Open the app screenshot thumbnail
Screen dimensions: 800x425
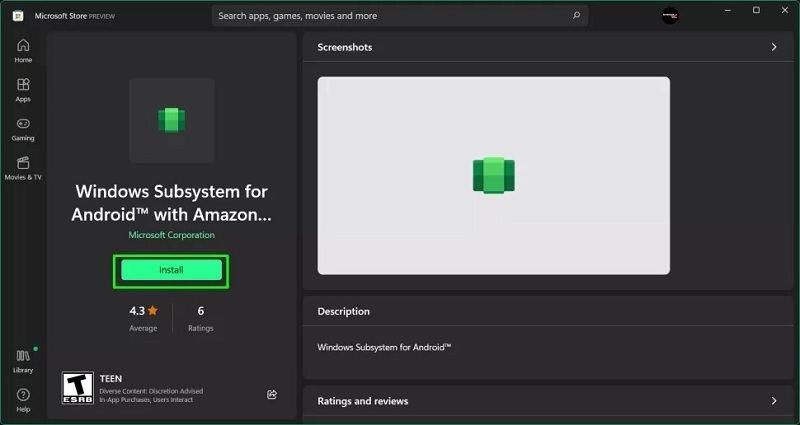[493, 175]
